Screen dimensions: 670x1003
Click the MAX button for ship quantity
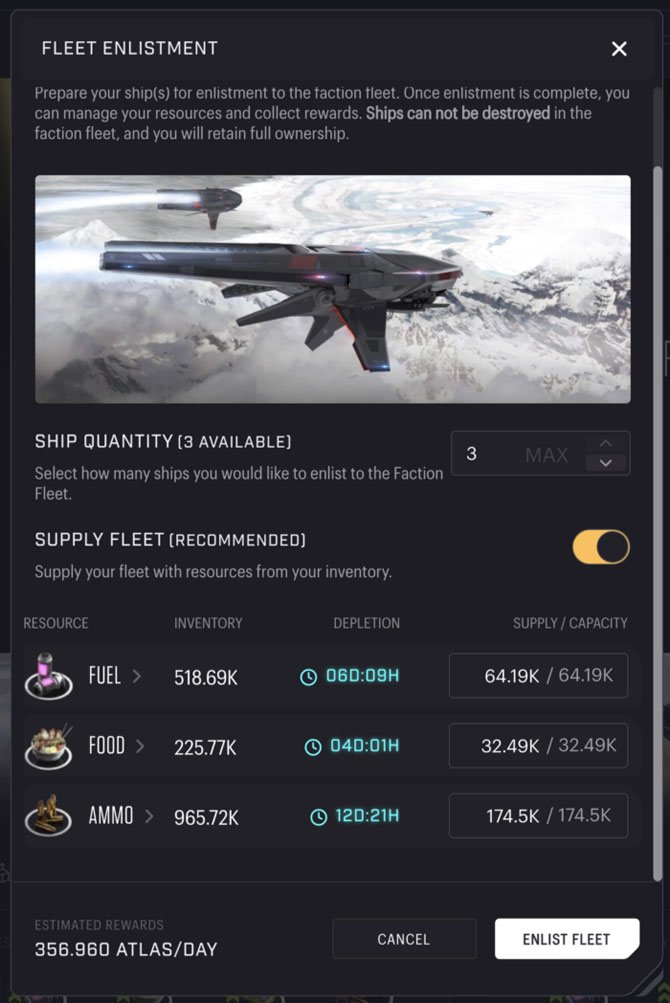click(546, 453)
